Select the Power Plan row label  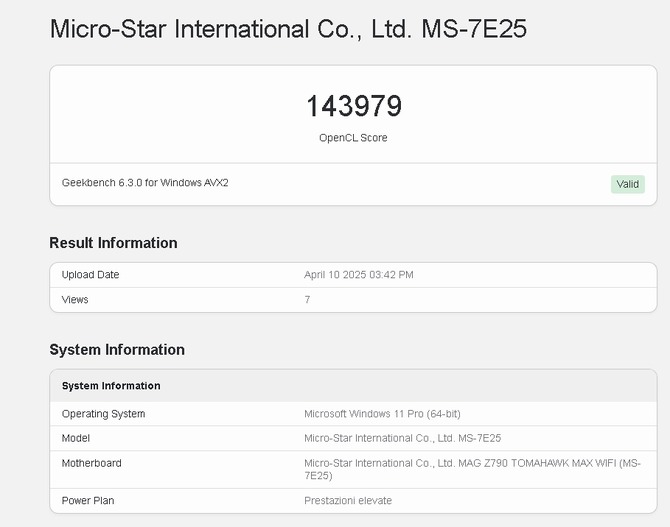point(89,500)
